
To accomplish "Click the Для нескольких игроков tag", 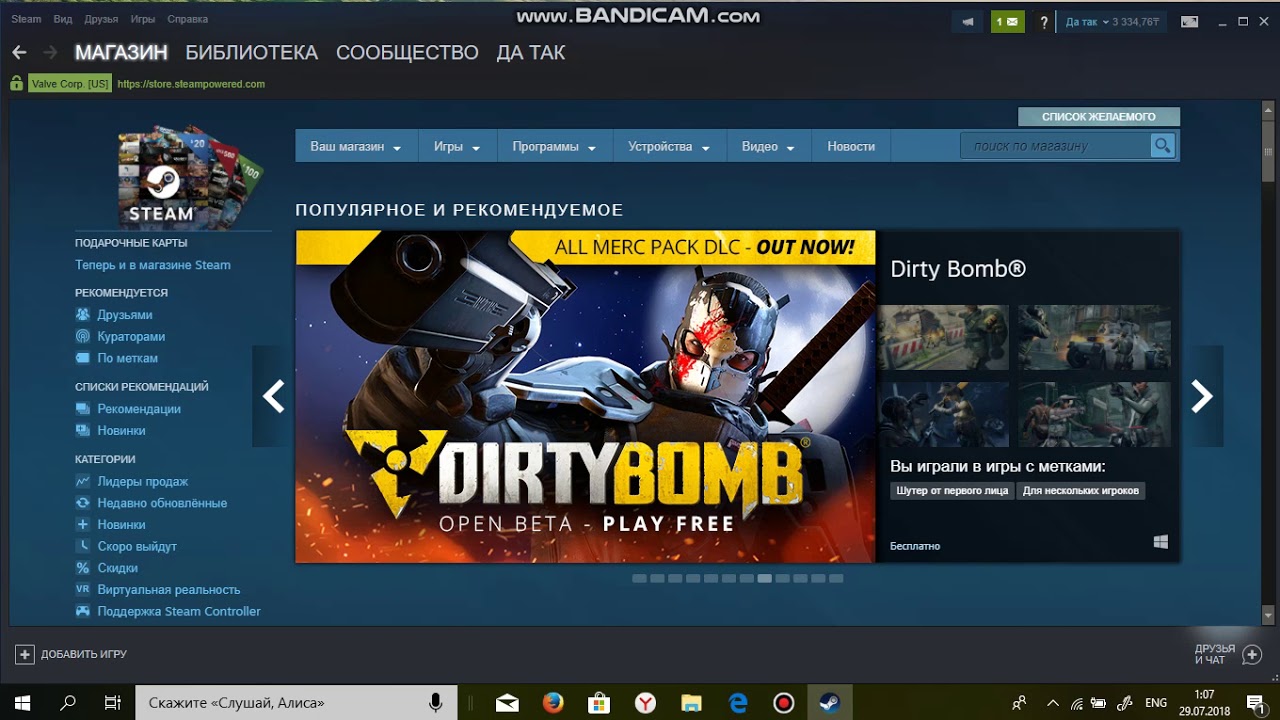I will pos(1080,491).
